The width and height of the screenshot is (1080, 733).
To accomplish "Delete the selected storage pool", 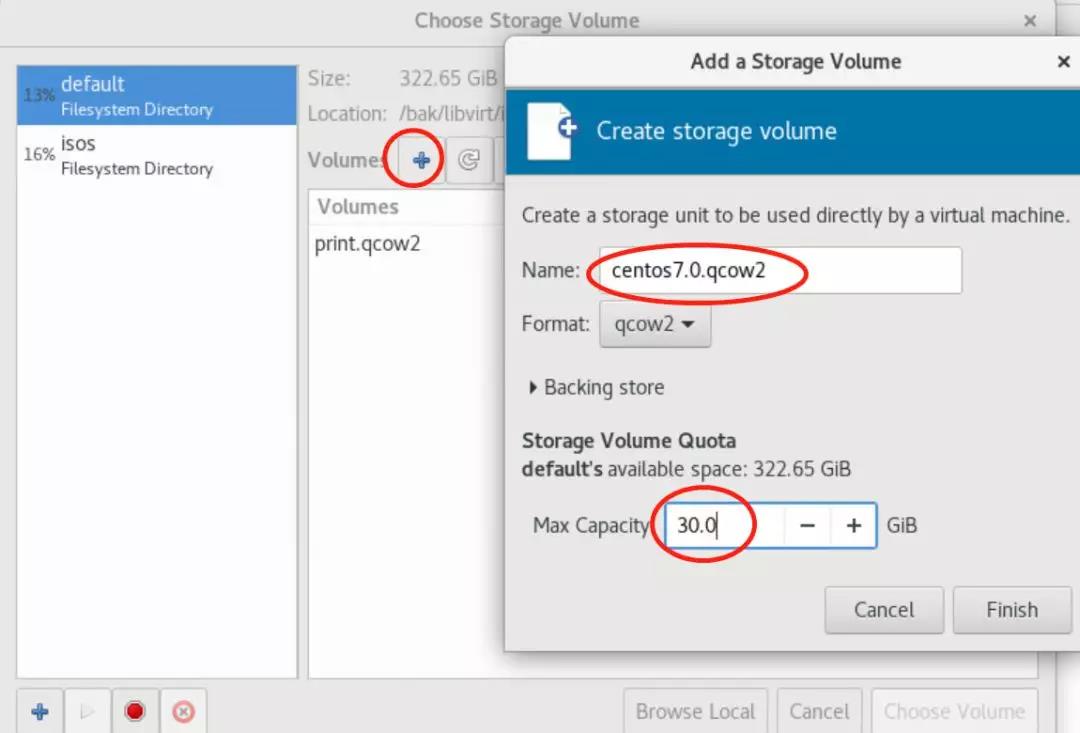I will click(x=183, y=711).
